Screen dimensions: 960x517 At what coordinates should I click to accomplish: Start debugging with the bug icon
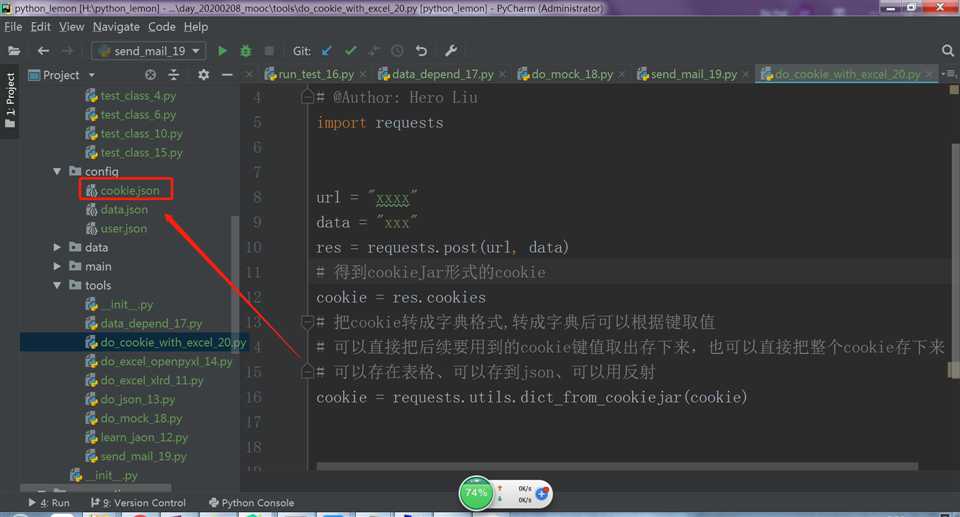[x=246, y=51]
